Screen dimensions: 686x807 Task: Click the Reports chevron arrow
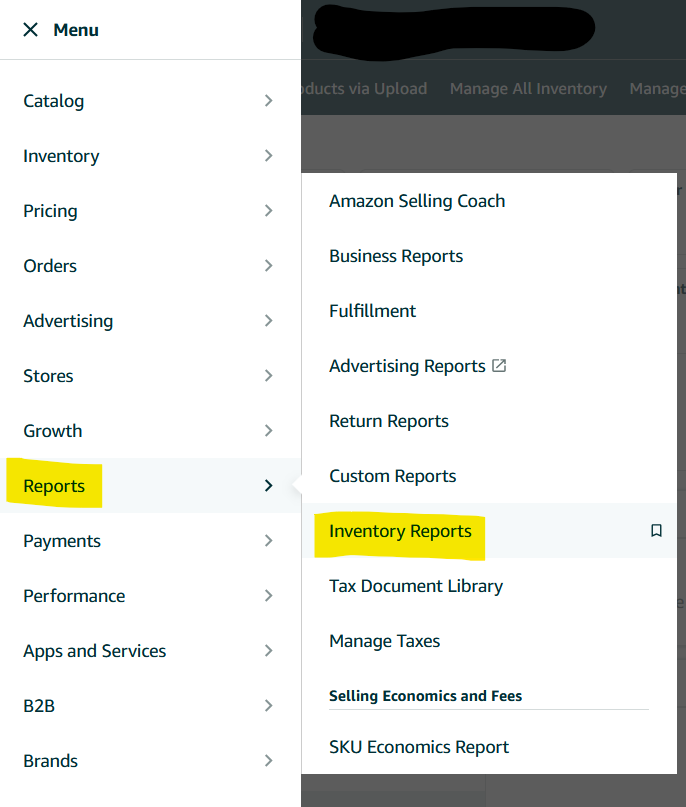point(268,486)
